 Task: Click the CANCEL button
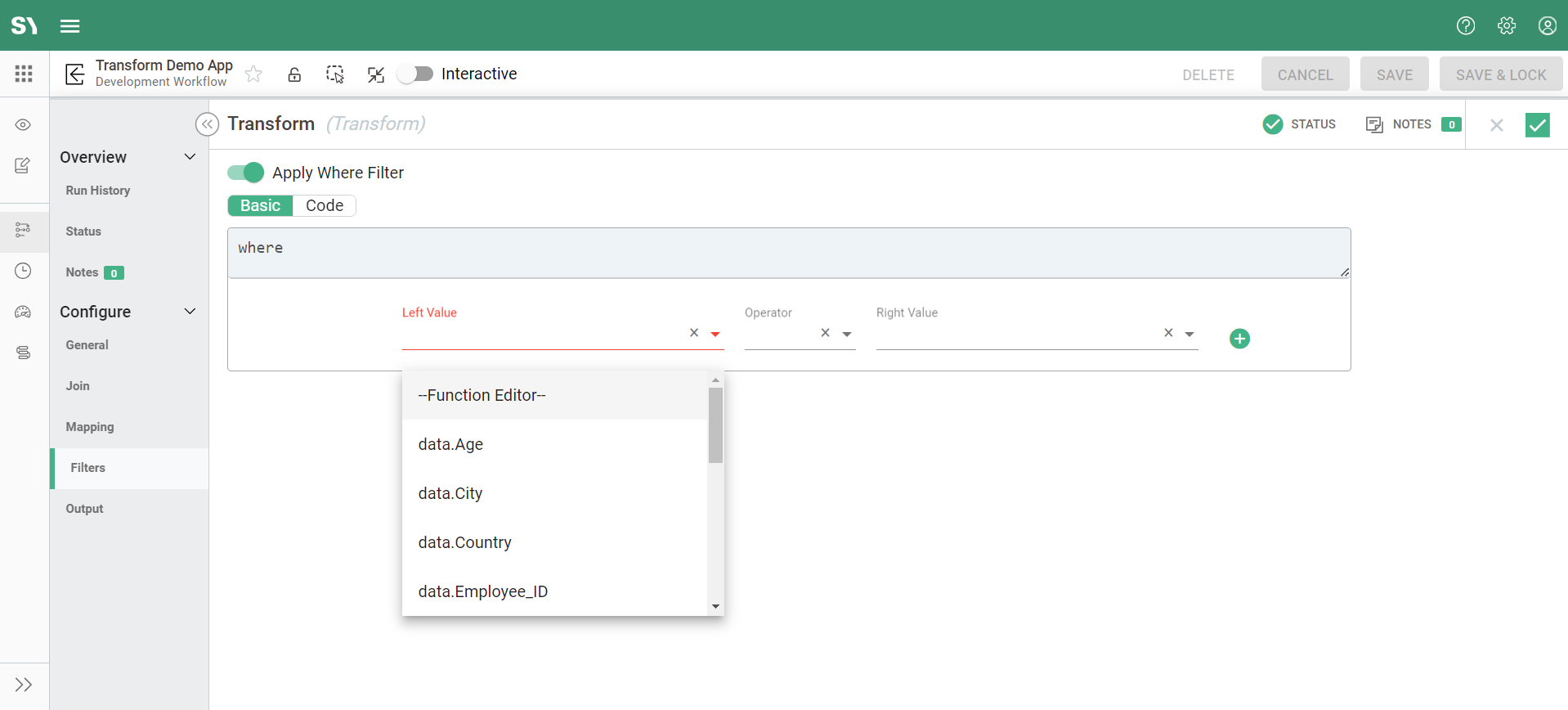[1305, 74]
